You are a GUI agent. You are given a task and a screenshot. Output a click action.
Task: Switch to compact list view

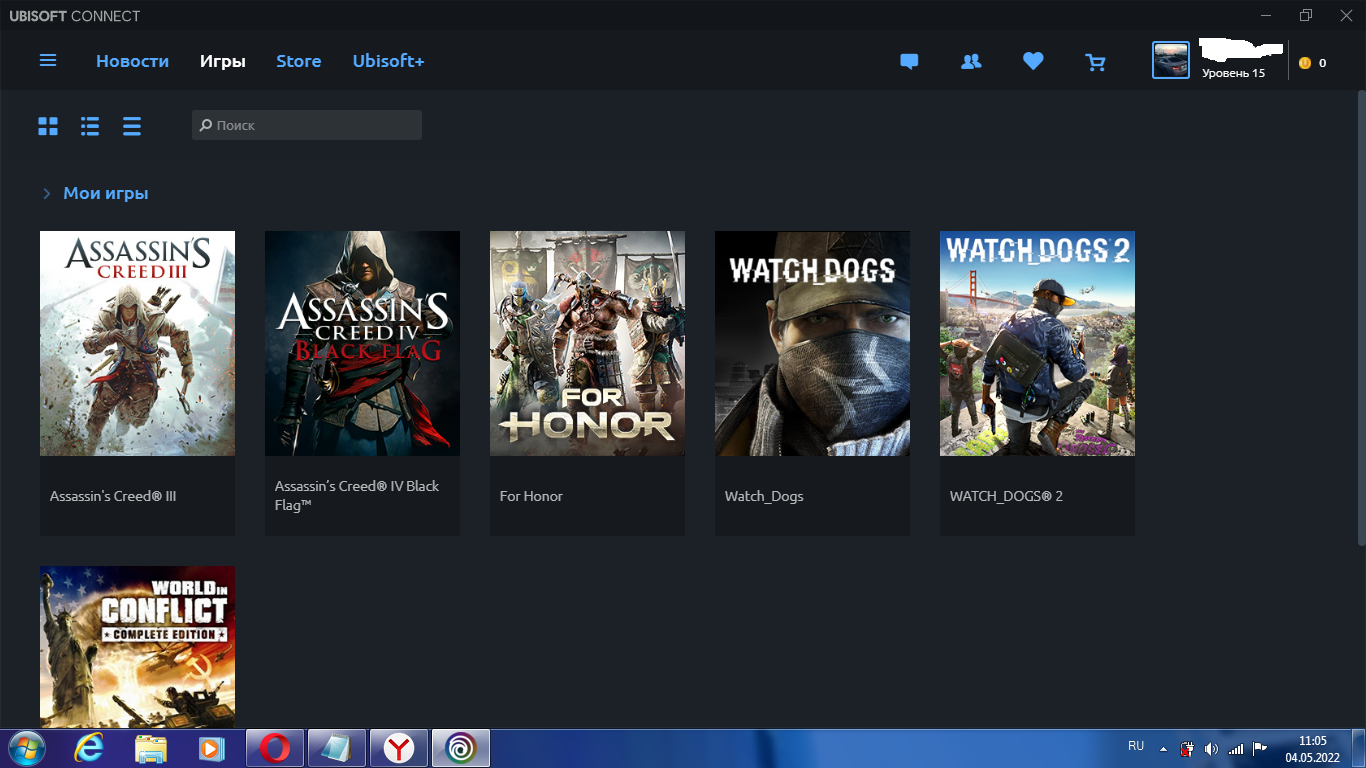click(x=132, y=126)
